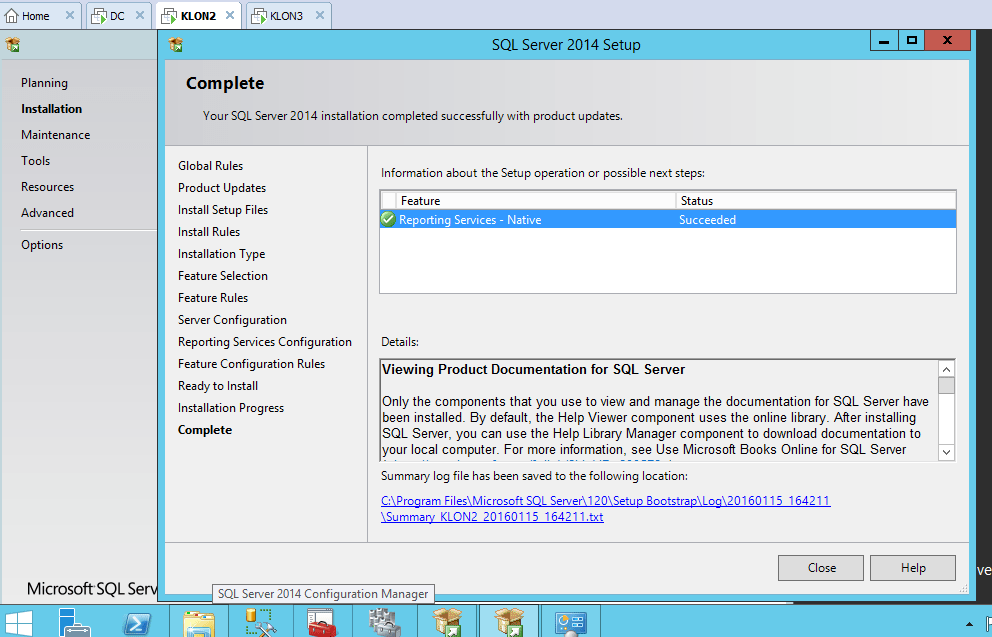Open File Explorer on the taskbar
The image size is (992, 637).
point(199,622)
